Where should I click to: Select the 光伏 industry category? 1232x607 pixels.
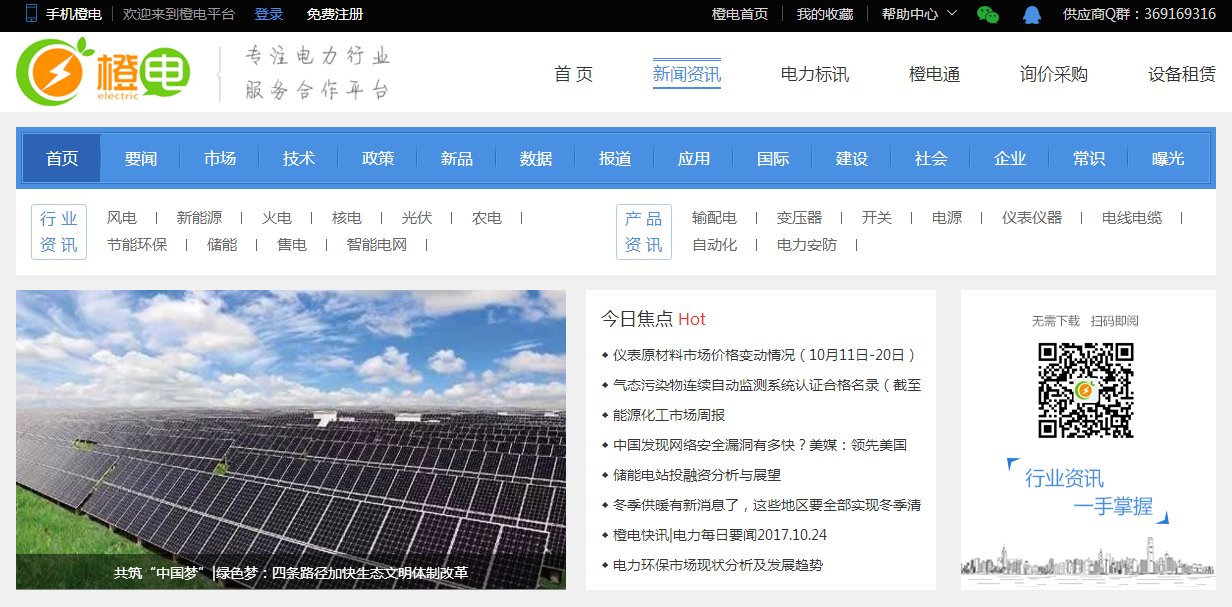pos(417,218)
